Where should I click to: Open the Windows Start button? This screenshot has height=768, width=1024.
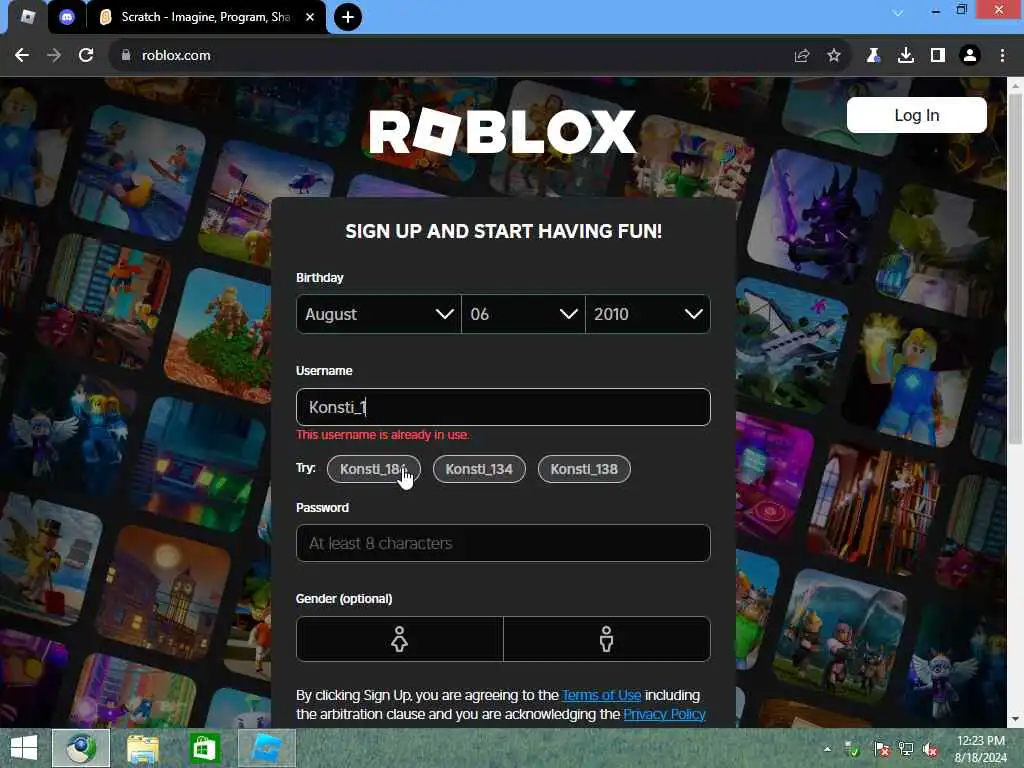tap(24, 748)
